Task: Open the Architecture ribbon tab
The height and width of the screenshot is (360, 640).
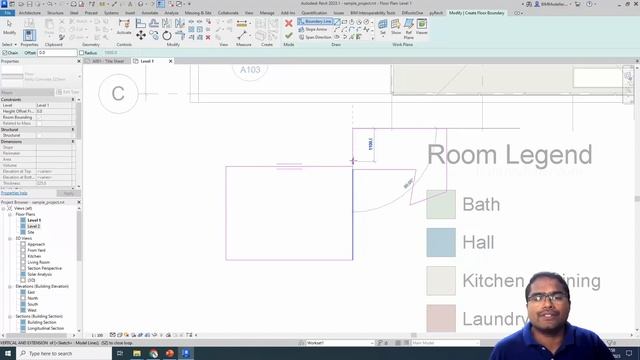Action: click(x=30, y=13)
